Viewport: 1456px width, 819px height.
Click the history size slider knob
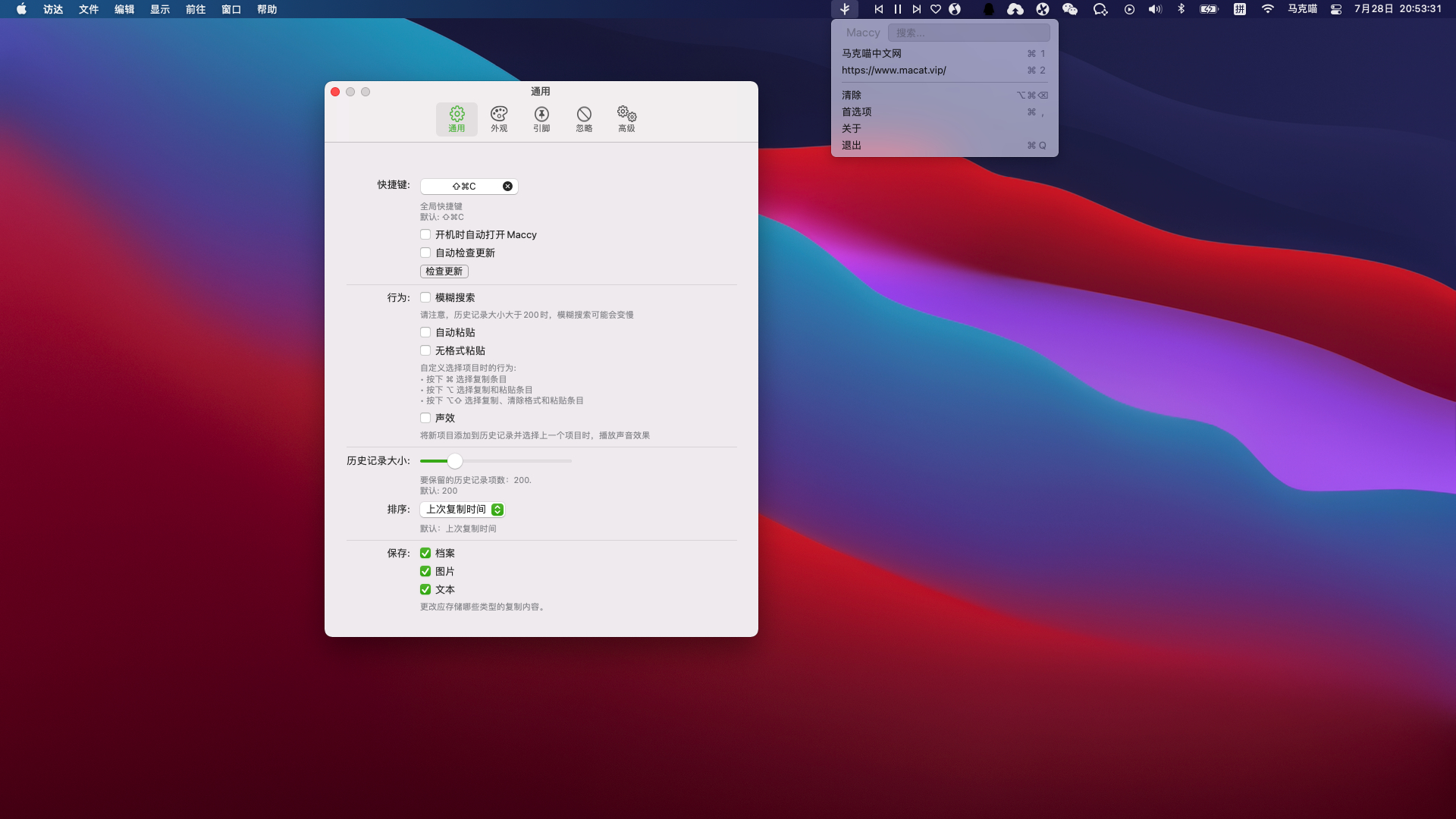[454, 461]
